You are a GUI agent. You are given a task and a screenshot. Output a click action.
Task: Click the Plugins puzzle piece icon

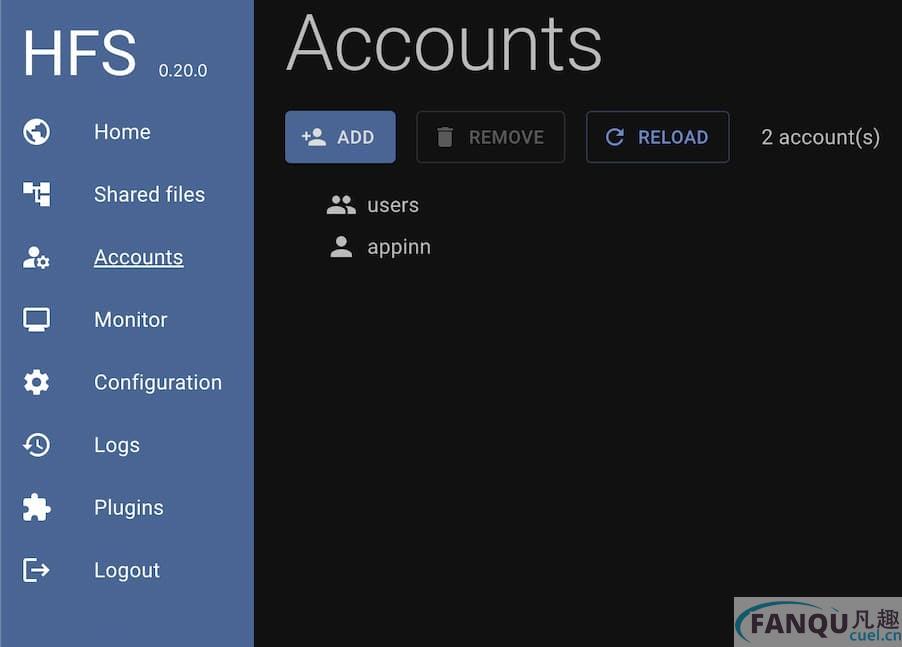tap(37, 508)
